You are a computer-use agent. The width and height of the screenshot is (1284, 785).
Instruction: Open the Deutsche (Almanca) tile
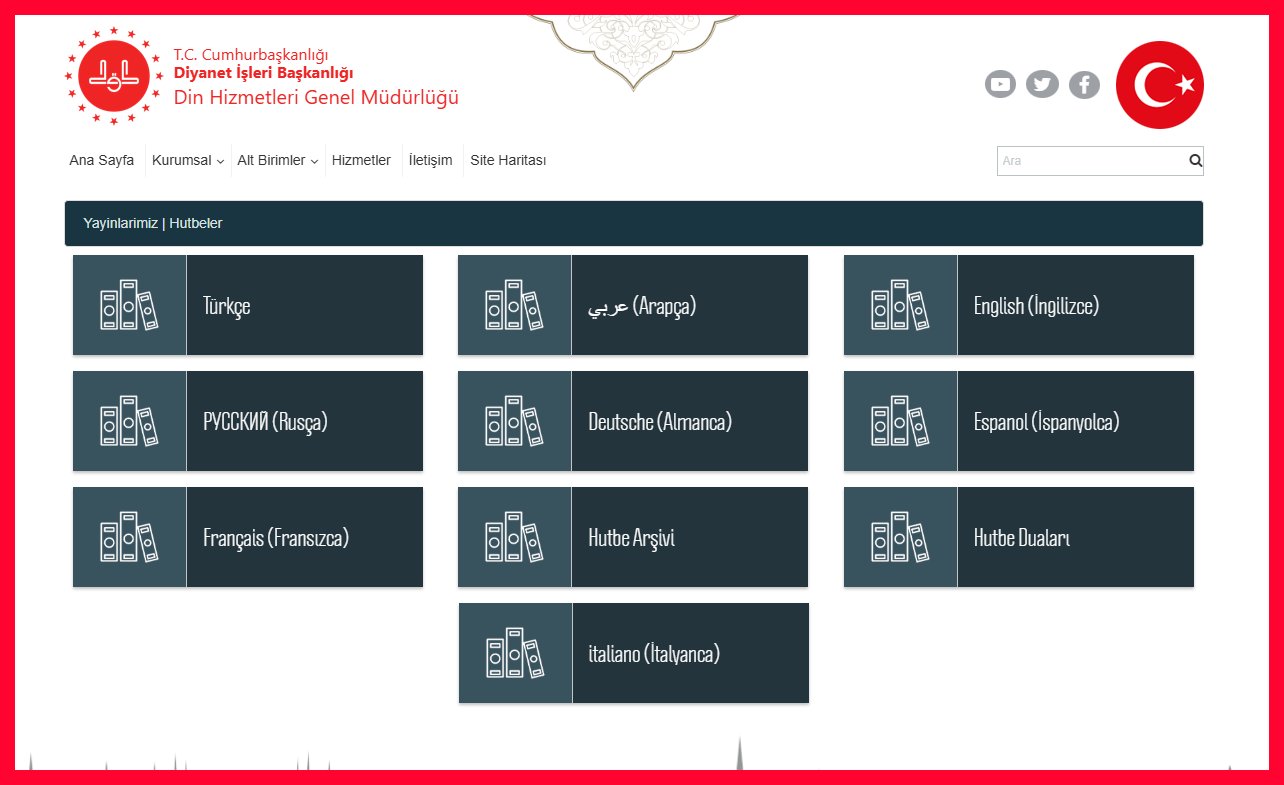click(660, 422)
